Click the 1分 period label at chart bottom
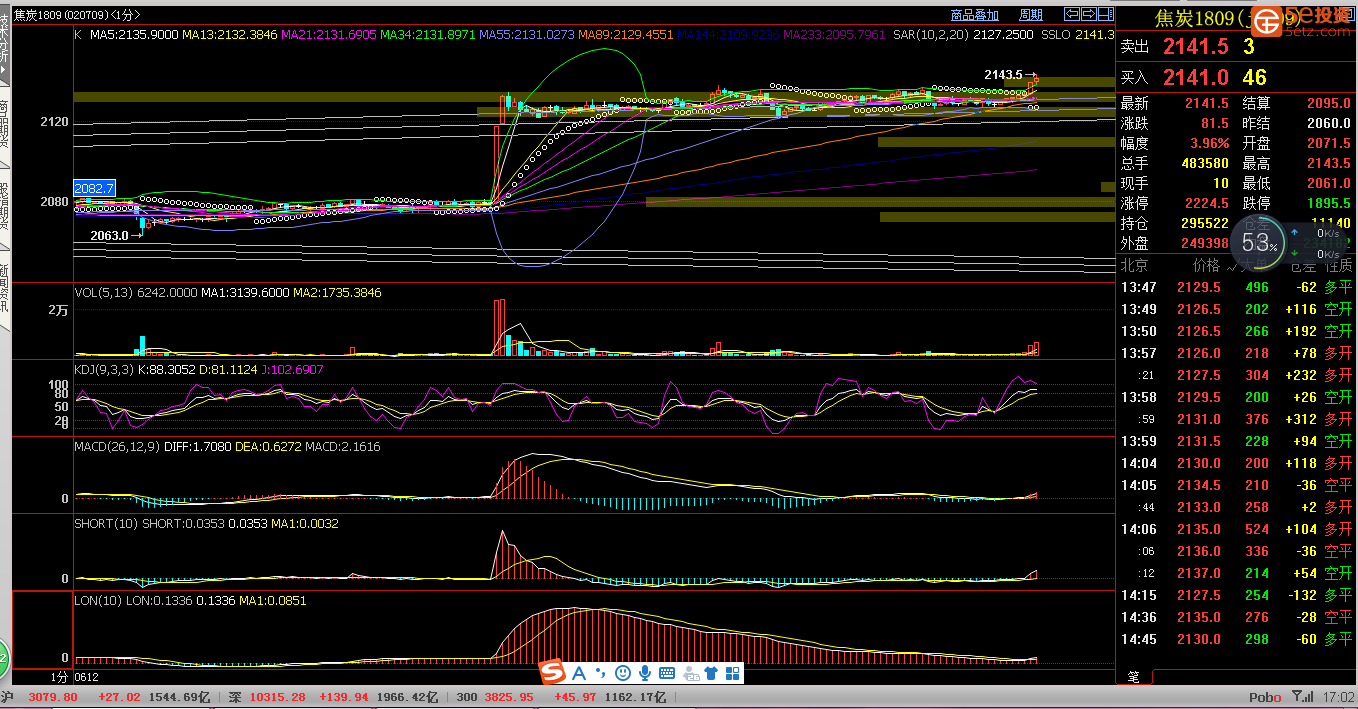This screenshot has height=709, width=1358. 59,677
